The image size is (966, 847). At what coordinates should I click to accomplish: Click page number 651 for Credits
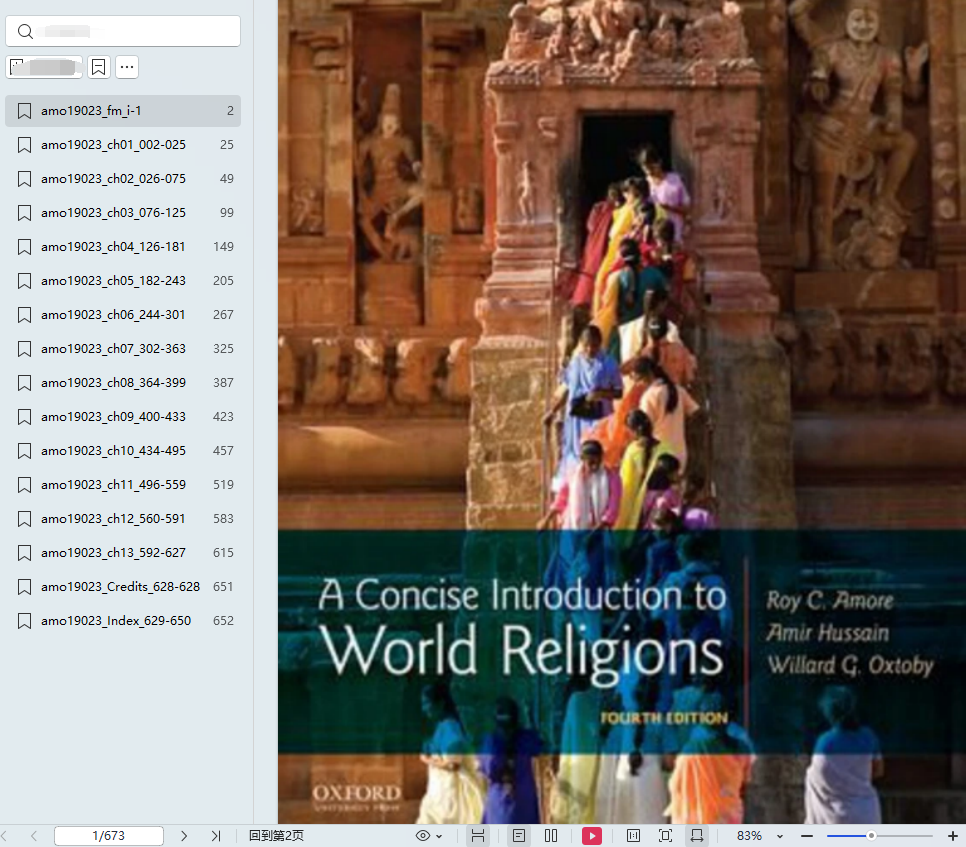[223, 586]
